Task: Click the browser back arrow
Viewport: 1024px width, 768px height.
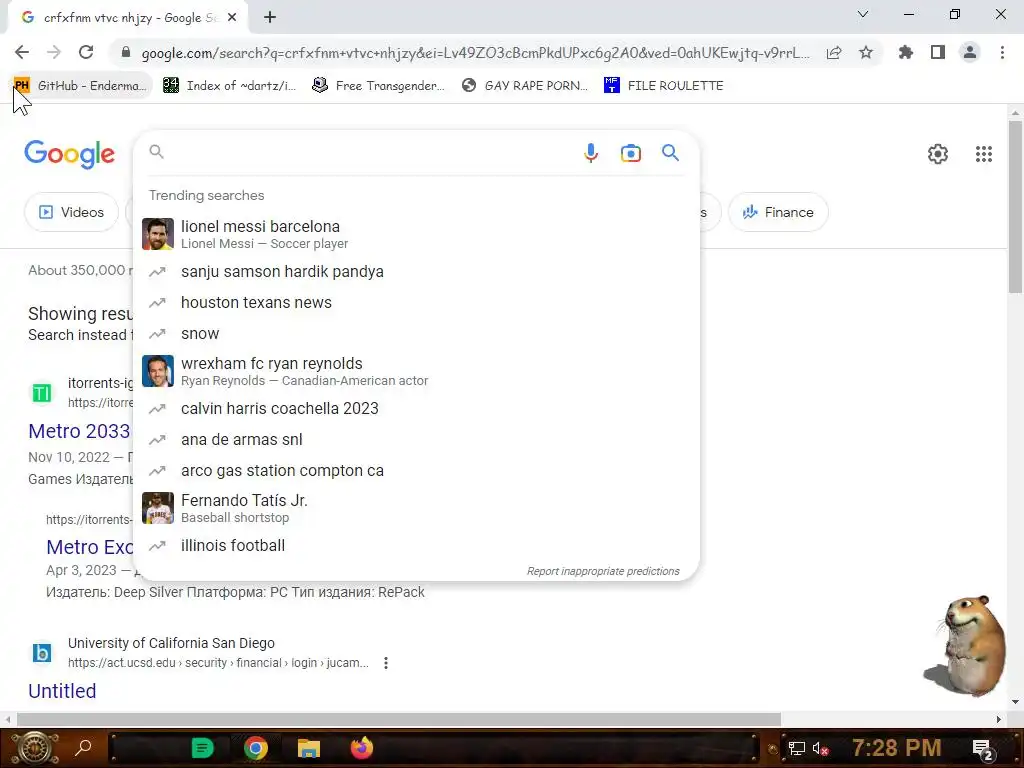Action: pos(22,52)
